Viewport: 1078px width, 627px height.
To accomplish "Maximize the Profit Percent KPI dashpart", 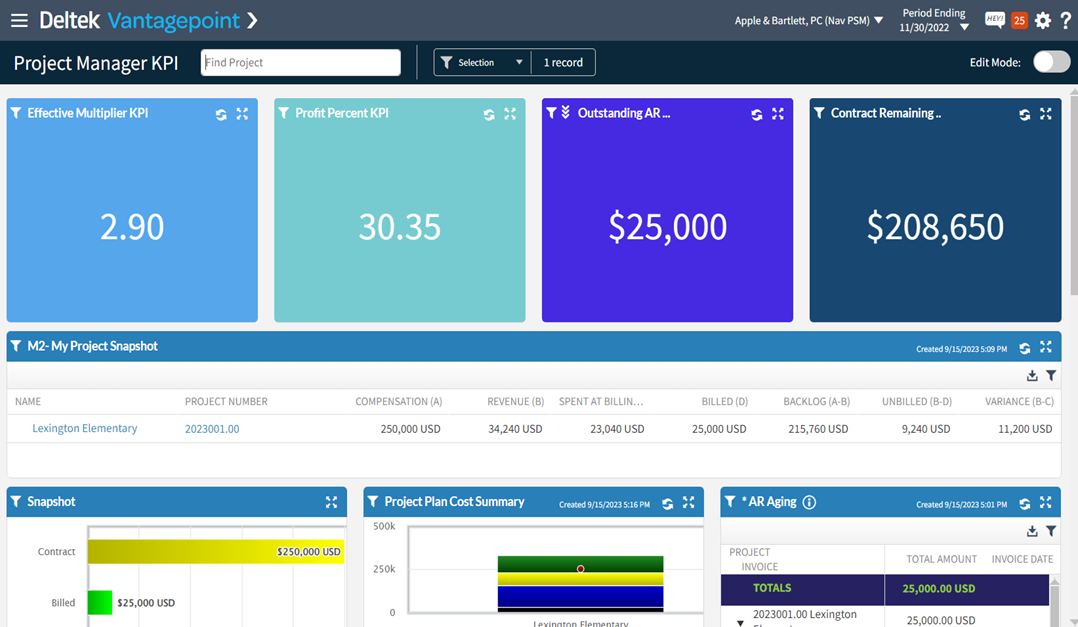I will coord(510,114).
